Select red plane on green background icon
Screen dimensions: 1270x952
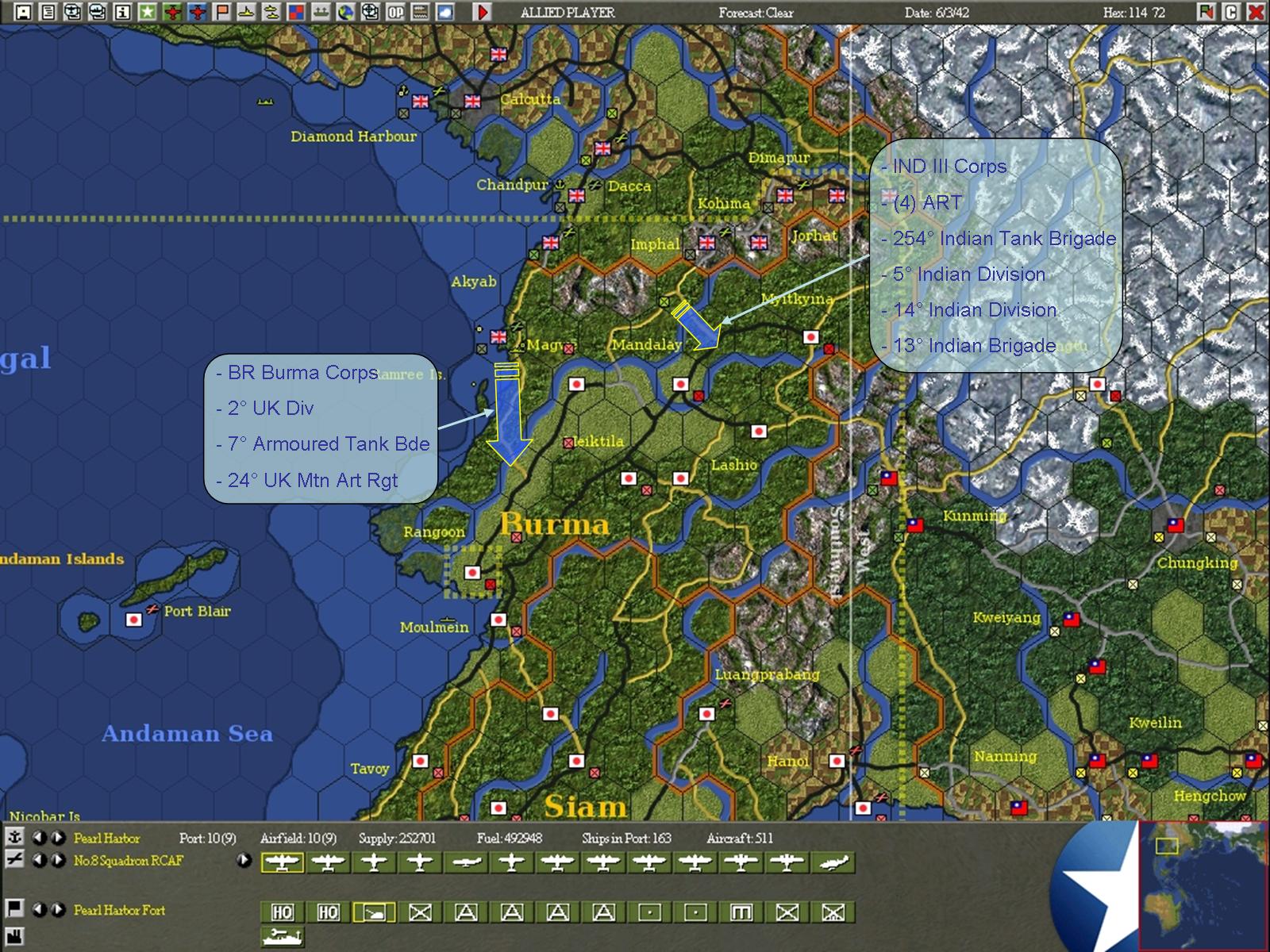click(171, 12)
